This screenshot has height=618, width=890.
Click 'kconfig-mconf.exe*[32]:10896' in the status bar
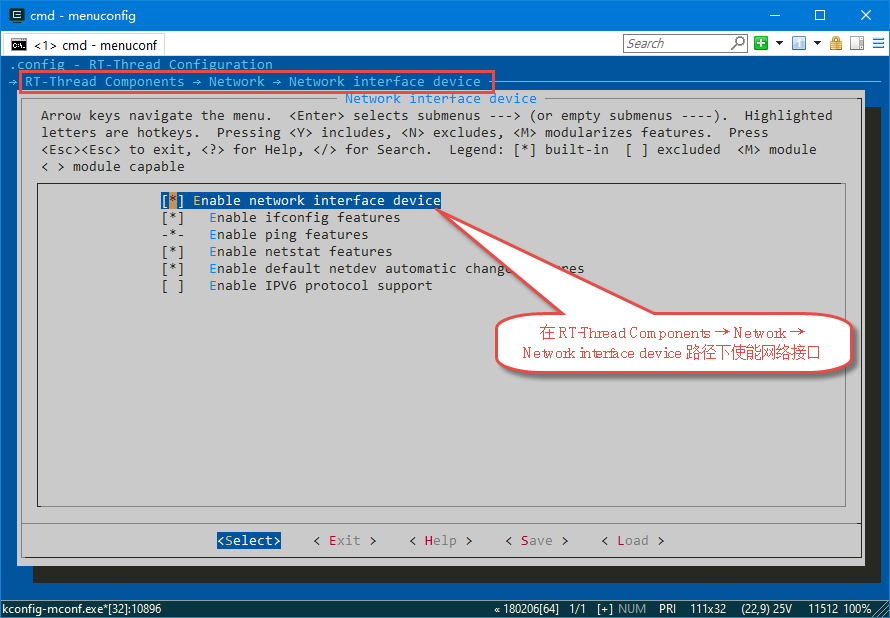pyautogui.click(x=81, y=609)
